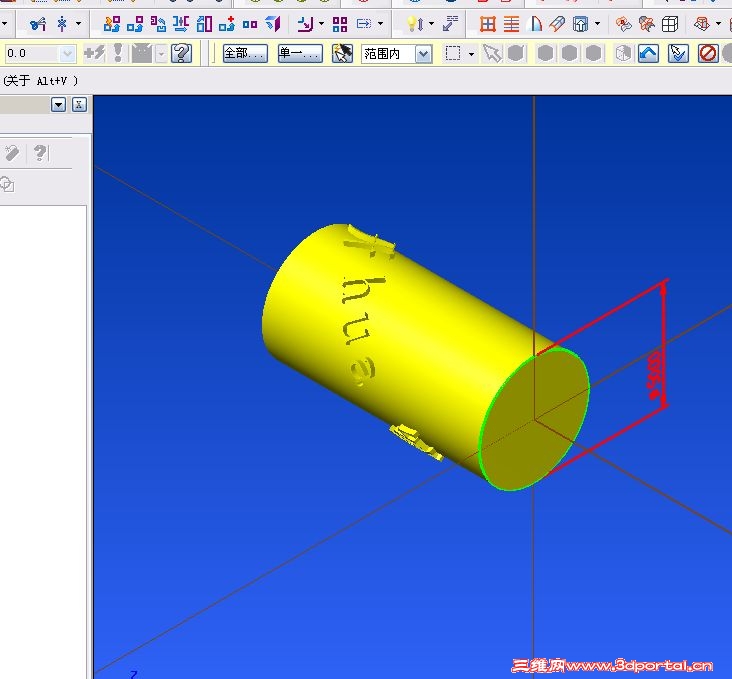Viewport: 732px width, 679px height.
Task: Click the cursor-with-spark select icon beside 单一
Action: tap(342, 54)
